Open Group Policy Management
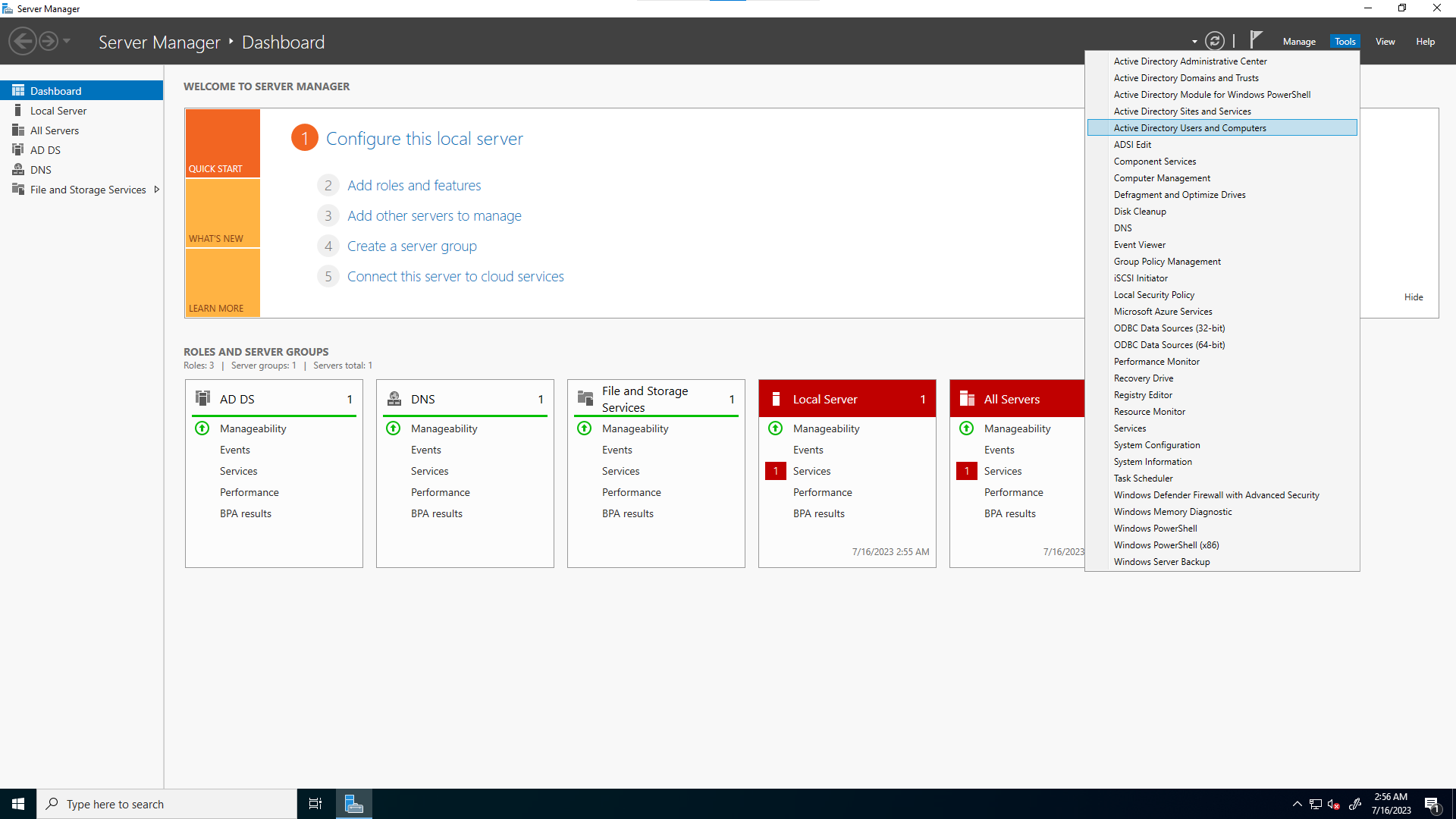The width and height of the screenshot is (1456, 819). pos(1222,262)
